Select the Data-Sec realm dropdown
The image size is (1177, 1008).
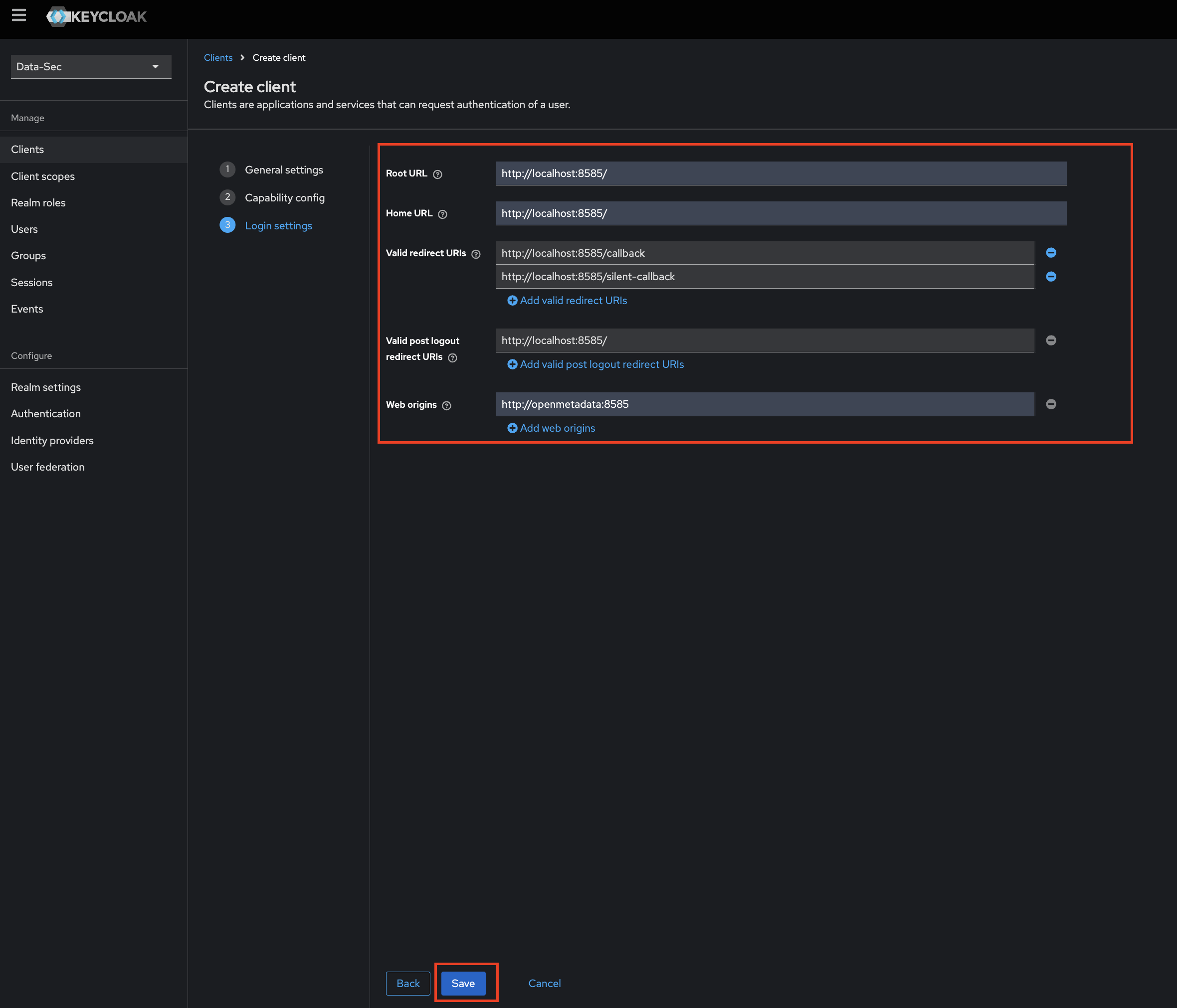click(87, 66)
